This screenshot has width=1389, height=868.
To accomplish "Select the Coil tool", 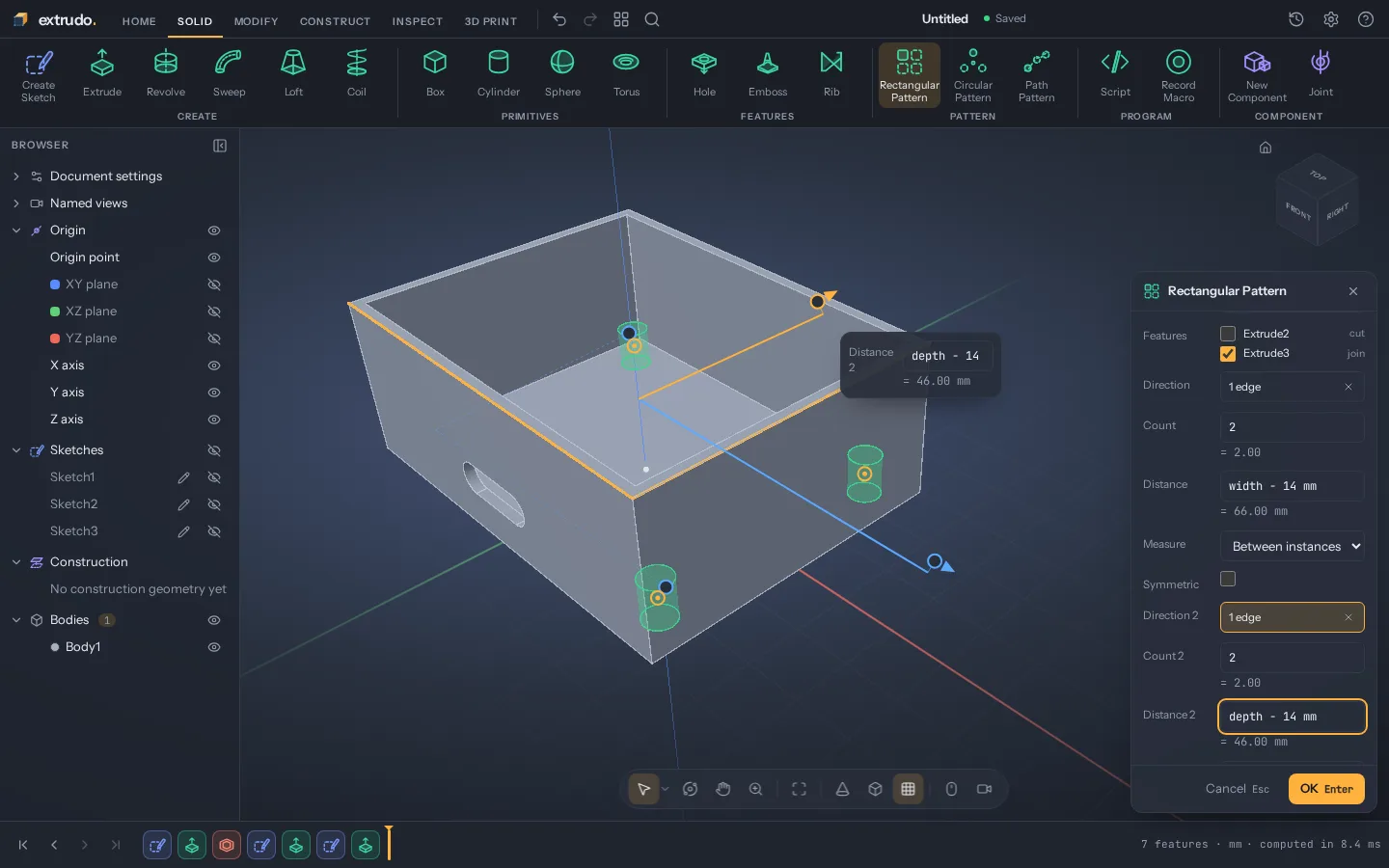I will [x=357, y=74].
